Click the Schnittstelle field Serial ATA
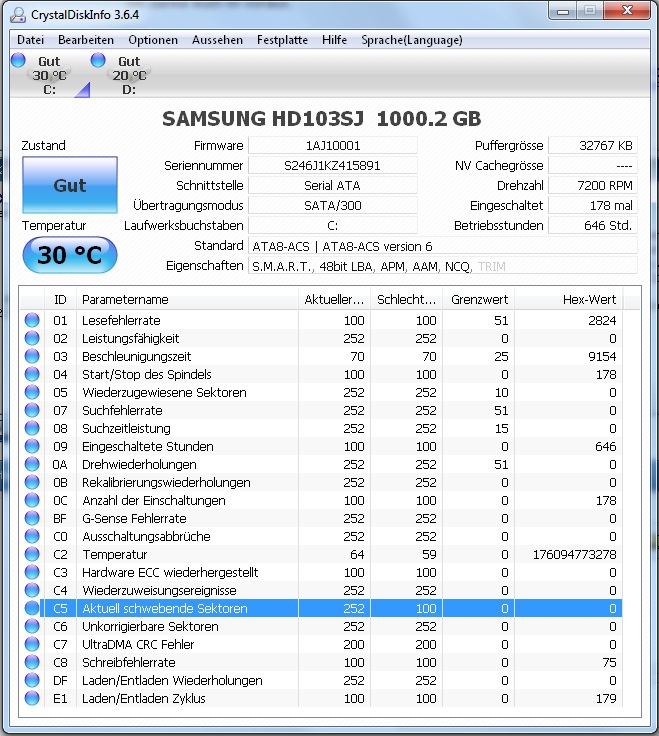The height and width of the screenshot is (736, 659). click(333, 185)
